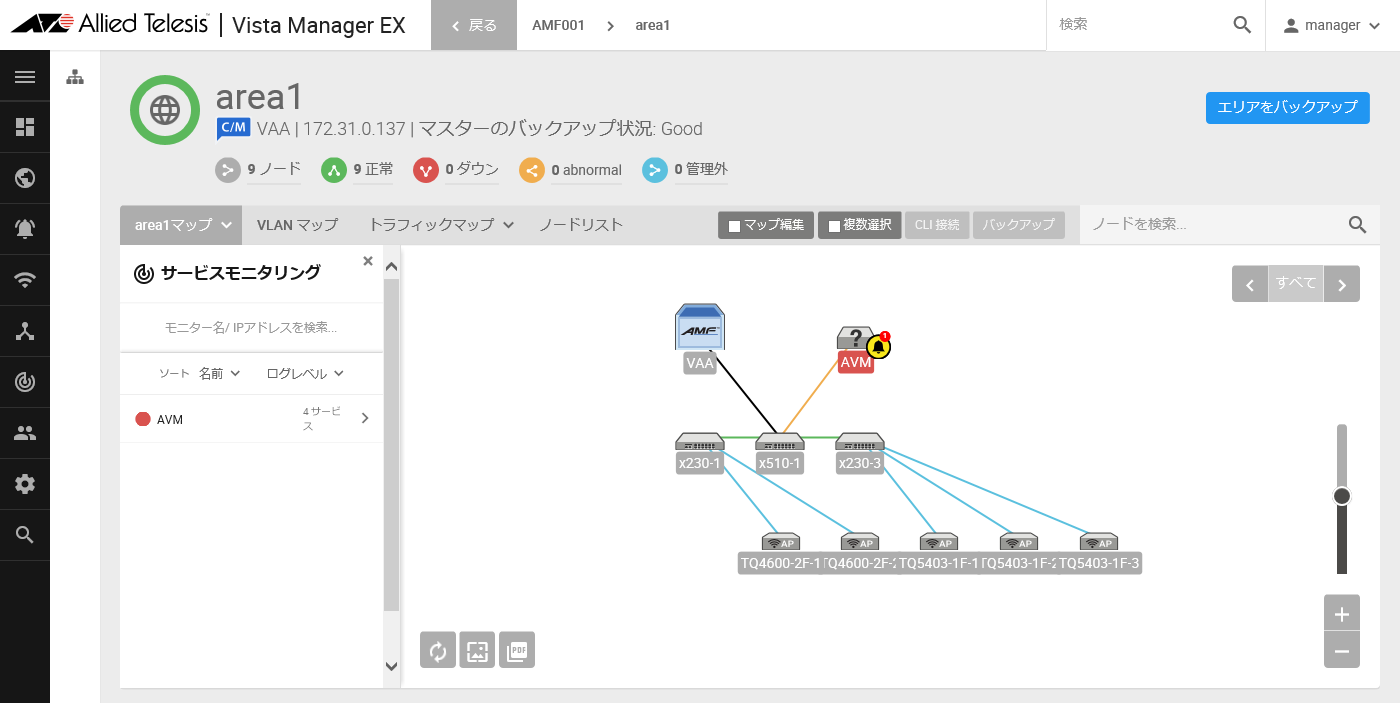
Task: Click the node search magnifier icon
Action: pos(1357,225)
